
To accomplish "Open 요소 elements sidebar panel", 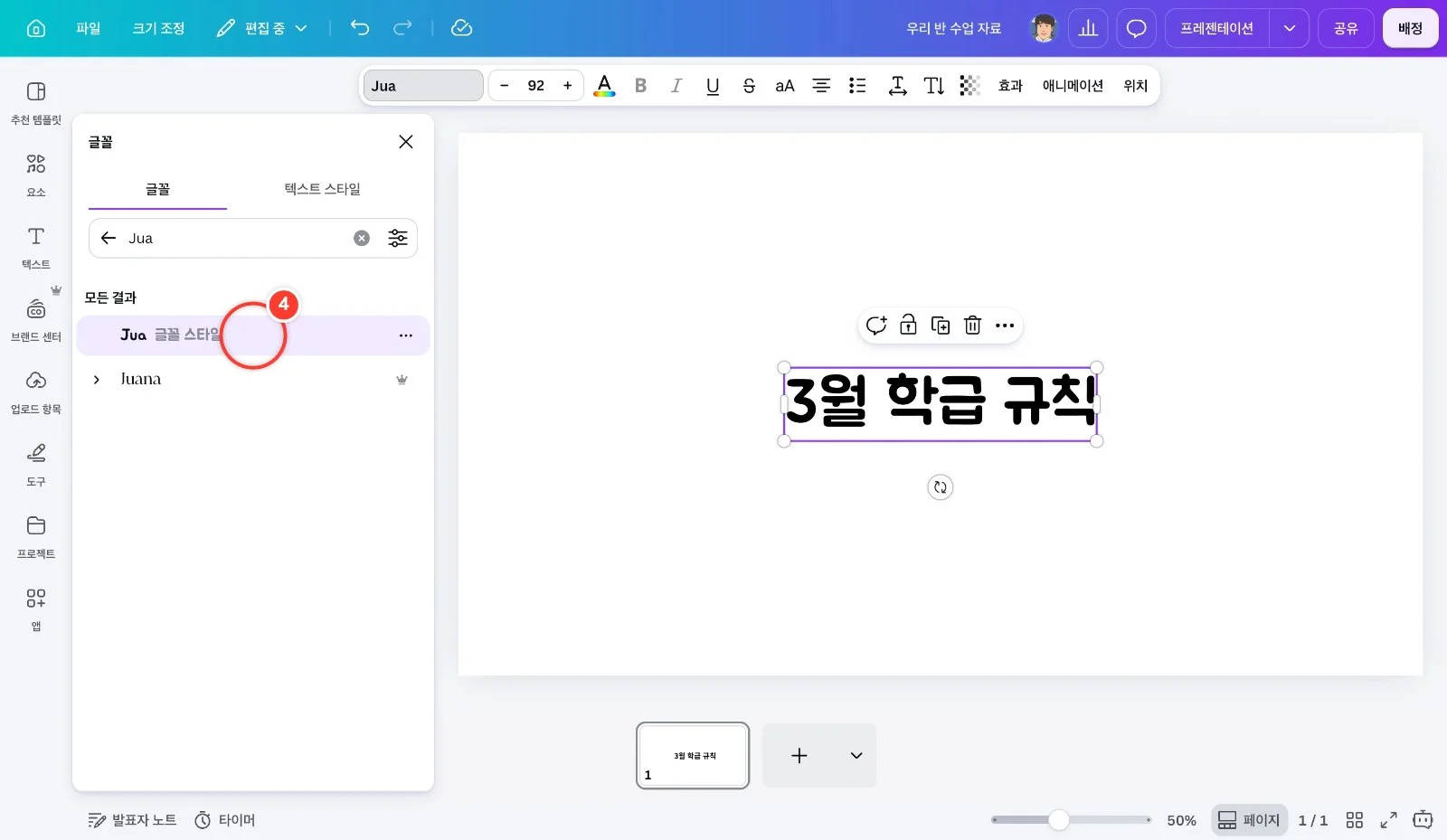I will (x=36, y=175).
